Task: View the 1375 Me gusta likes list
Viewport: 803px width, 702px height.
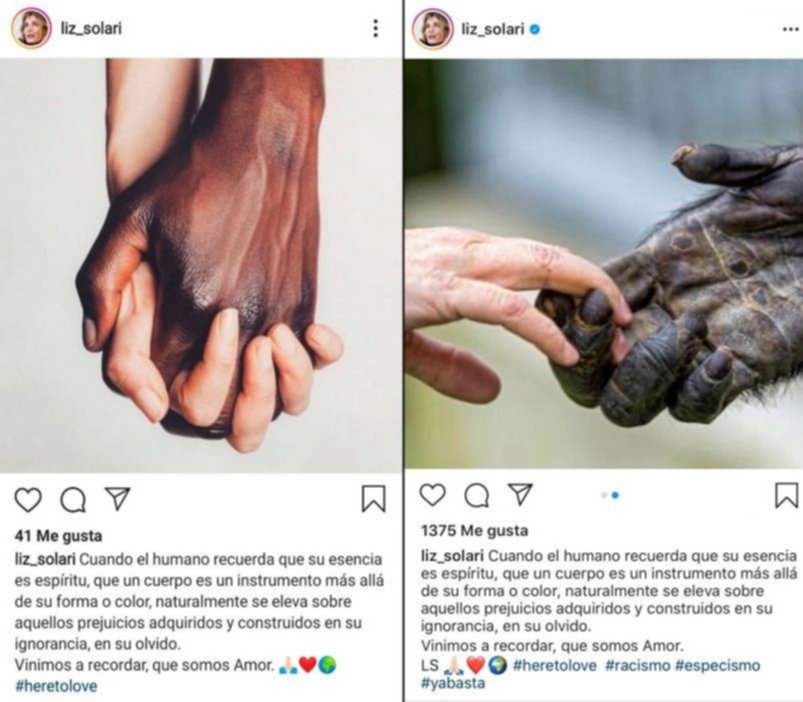Action: coord(474,530)
